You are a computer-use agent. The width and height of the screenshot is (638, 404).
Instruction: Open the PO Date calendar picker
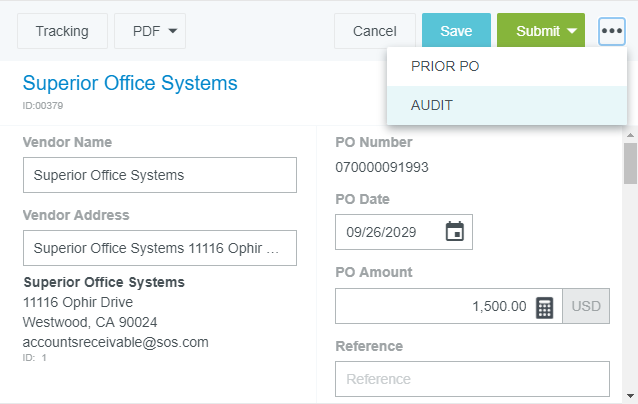tap(455, 232)
